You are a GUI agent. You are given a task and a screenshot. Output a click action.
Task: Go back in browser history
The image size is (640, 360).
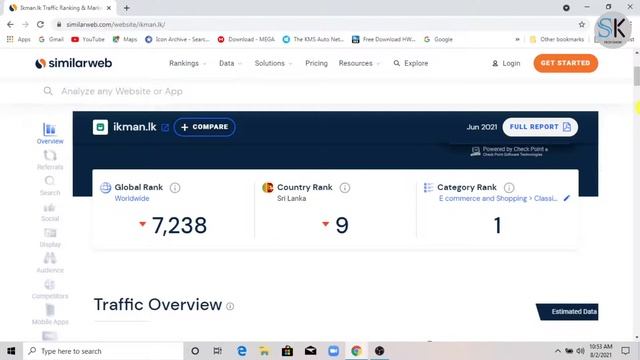click(x=10, y=24)
